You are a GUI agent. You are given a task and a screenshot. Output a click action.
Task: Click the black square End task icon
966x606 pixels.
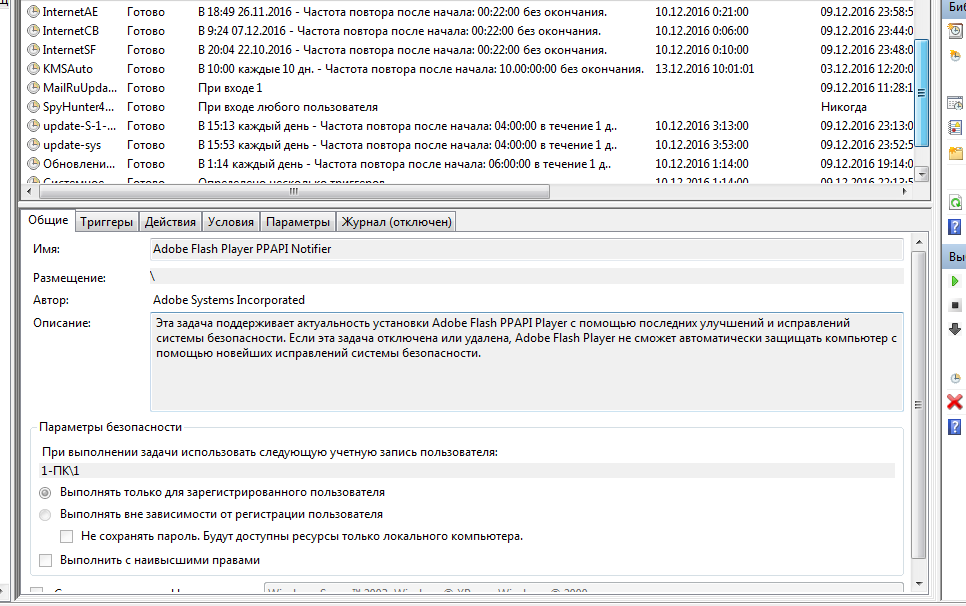[x=955, y=305]
